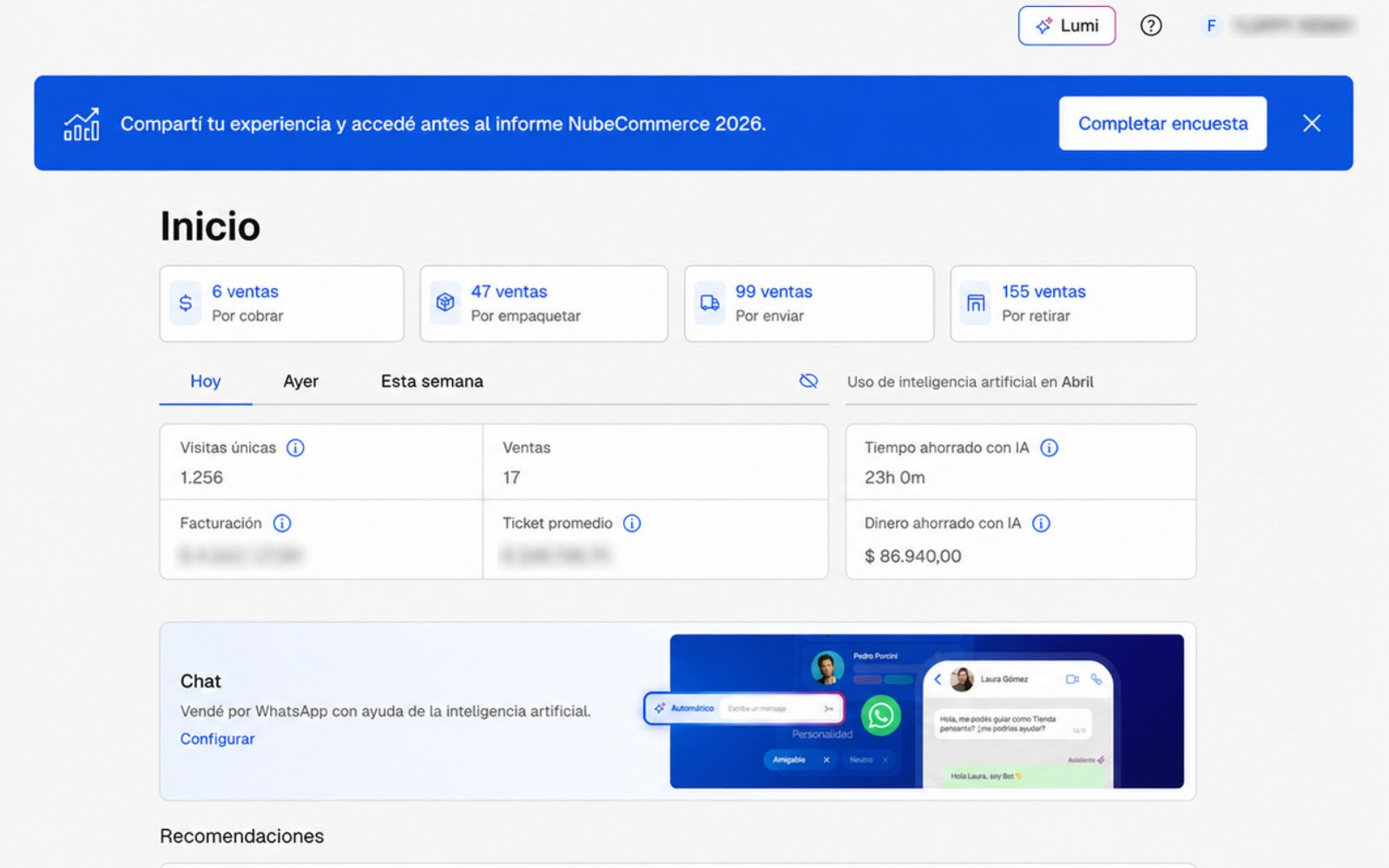Viewport: 1389px width, 868px height.
Task: Click info icon next to Facturación
Action: pos(282,523)
